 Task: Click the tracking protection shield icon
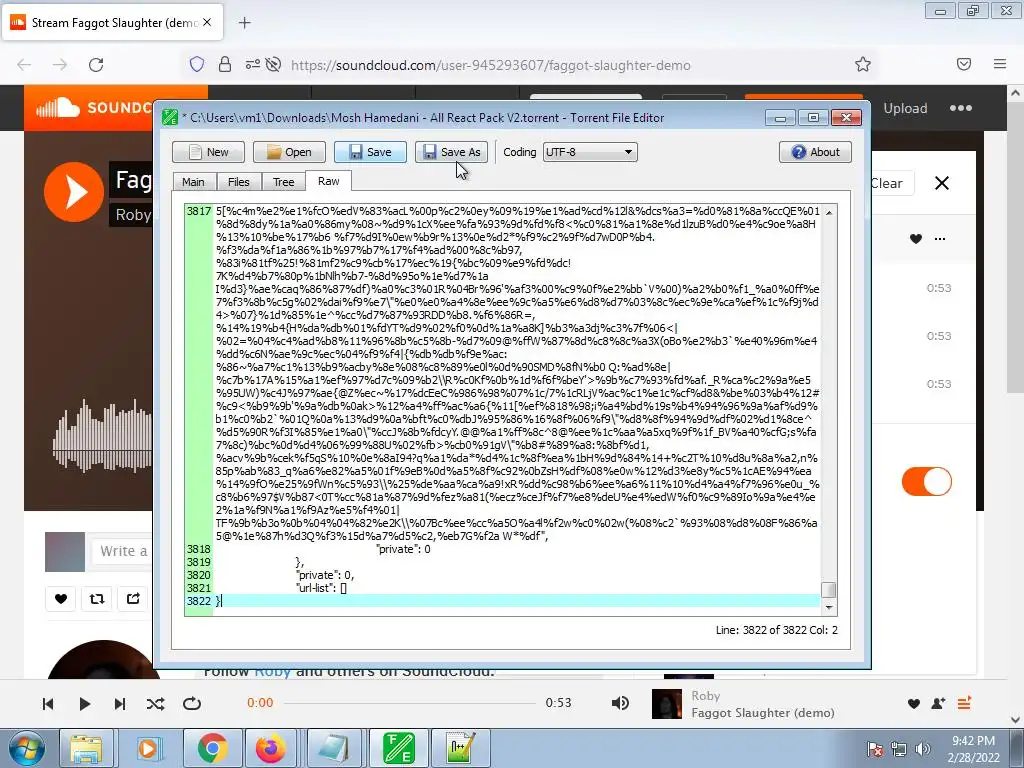coord(197,65)
